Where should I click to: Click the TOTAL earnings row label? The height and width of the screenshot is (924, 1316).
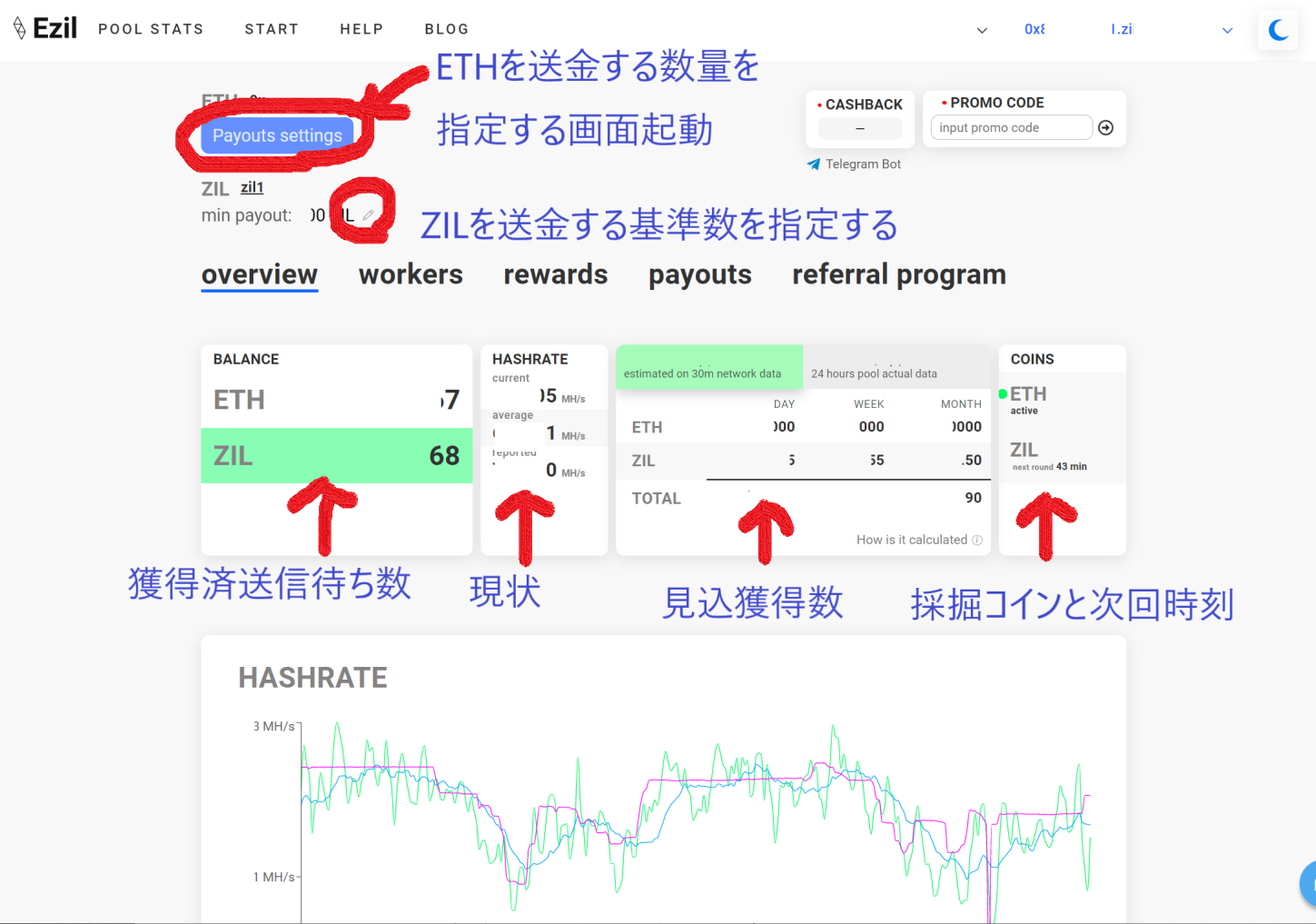tap(656, 499)
